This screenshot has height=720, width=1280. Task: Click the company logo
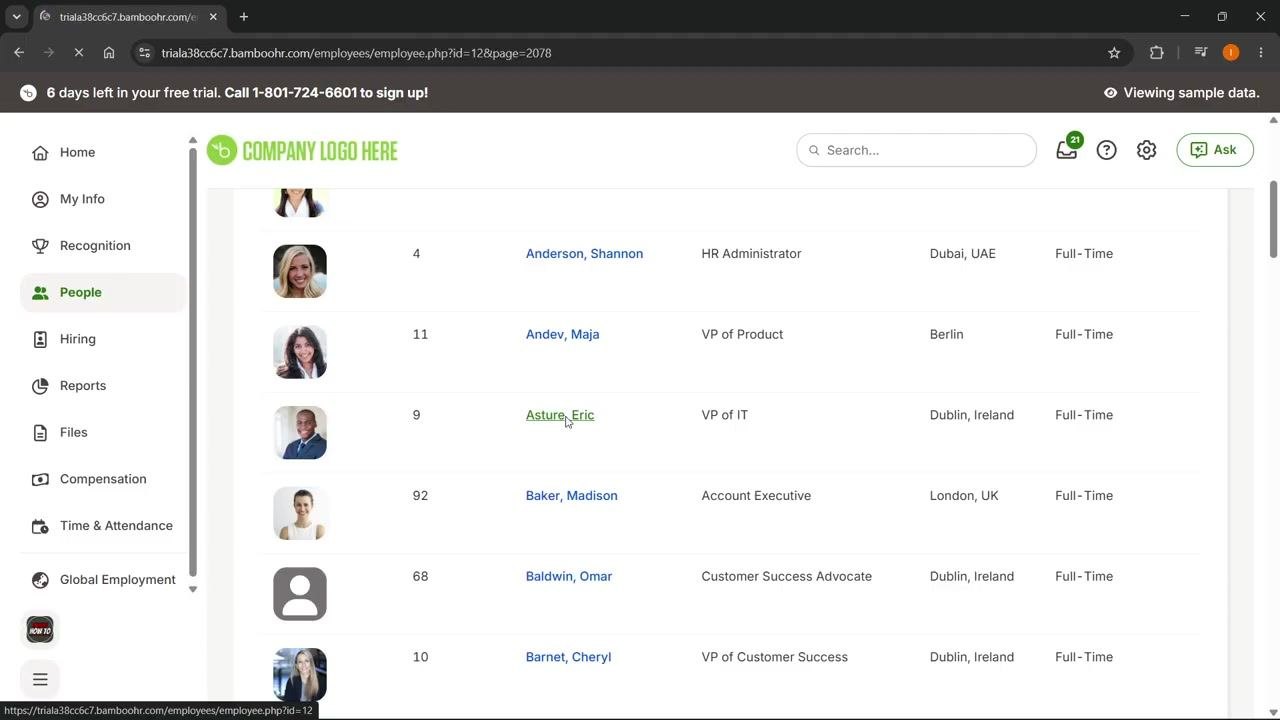(x=302, y=151)
